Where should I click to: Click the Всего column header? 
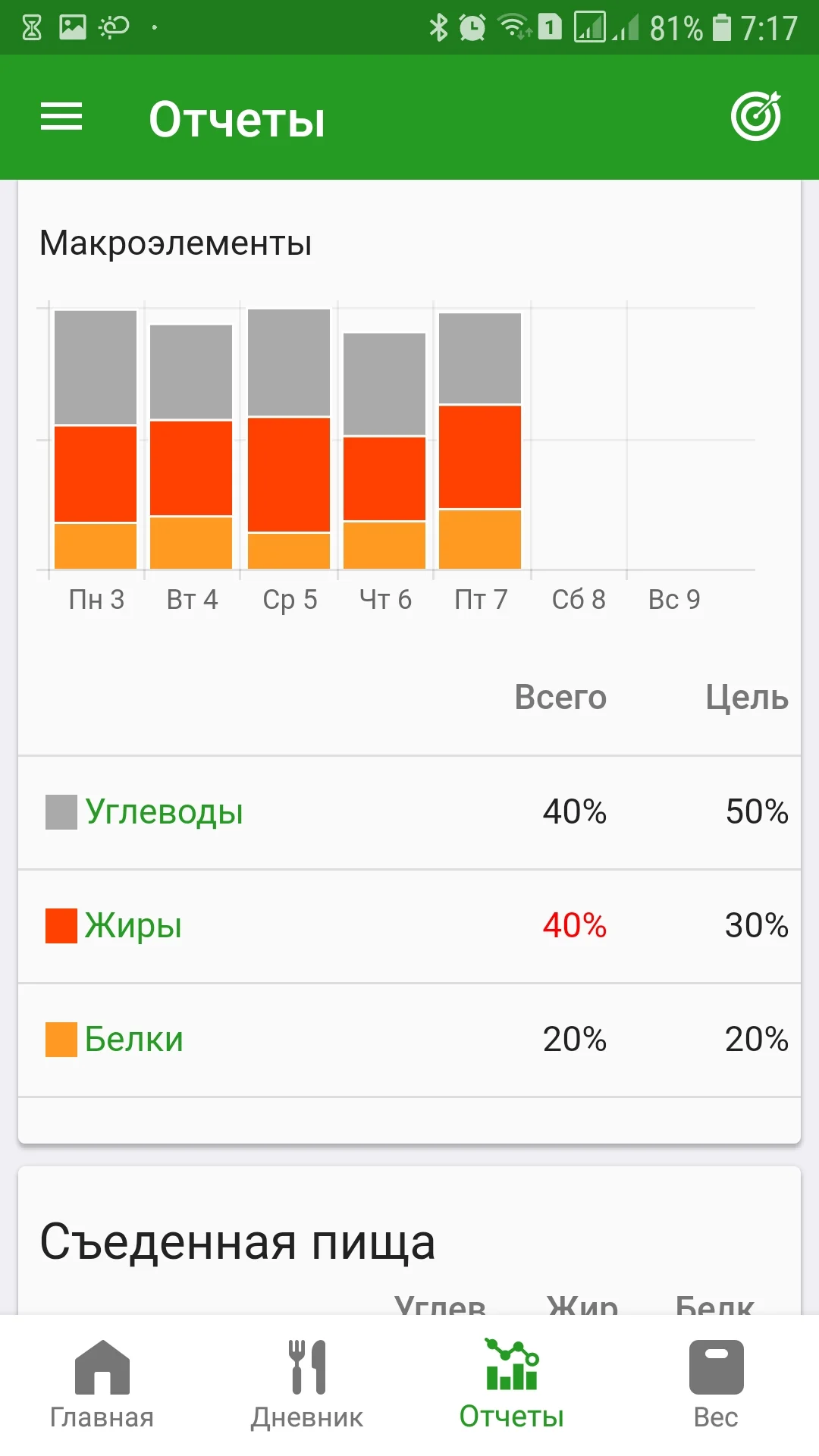click(x=560, y=698)
